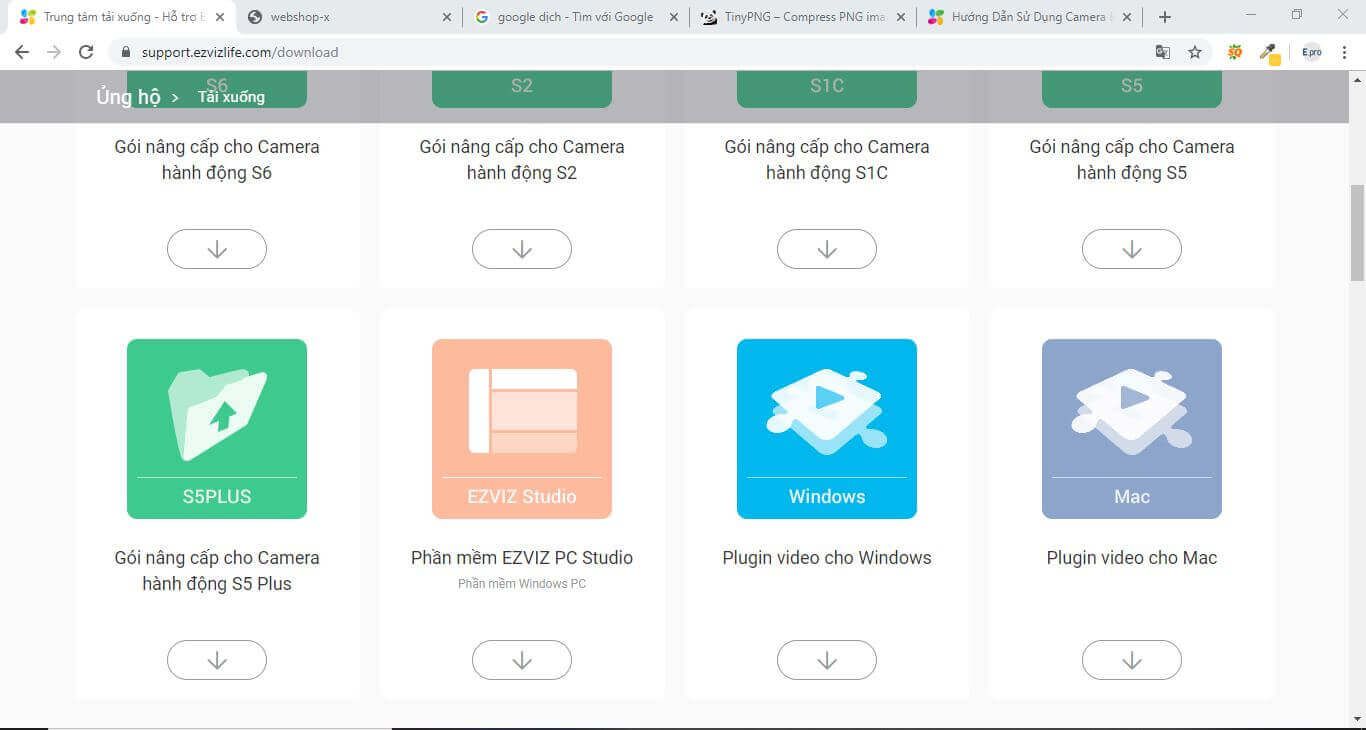Click the blue Windows plugin tile
The width and height of the screenshot is (1366, 730).
(827, 429)
